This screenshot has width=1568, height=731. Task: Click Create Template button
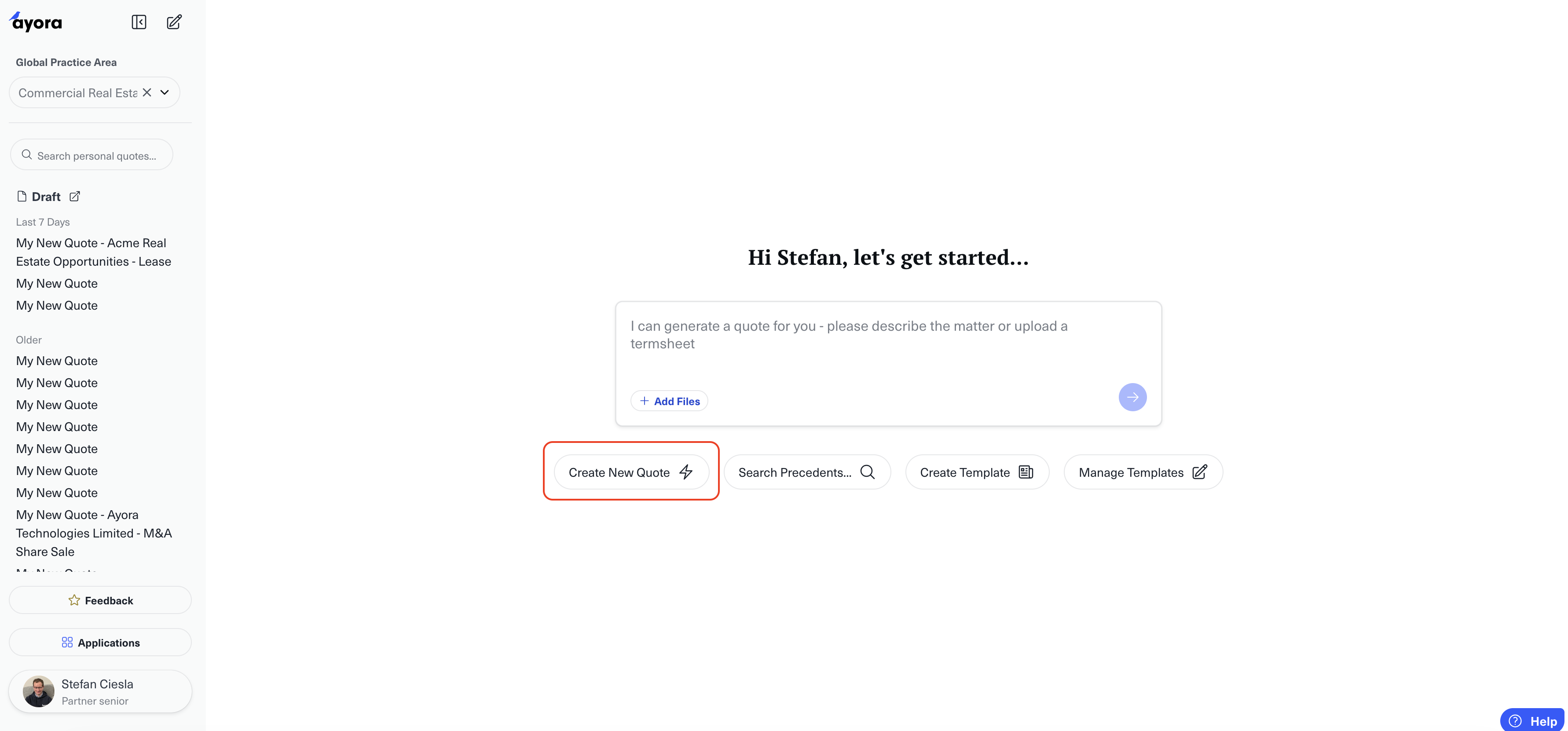point(976,472)
